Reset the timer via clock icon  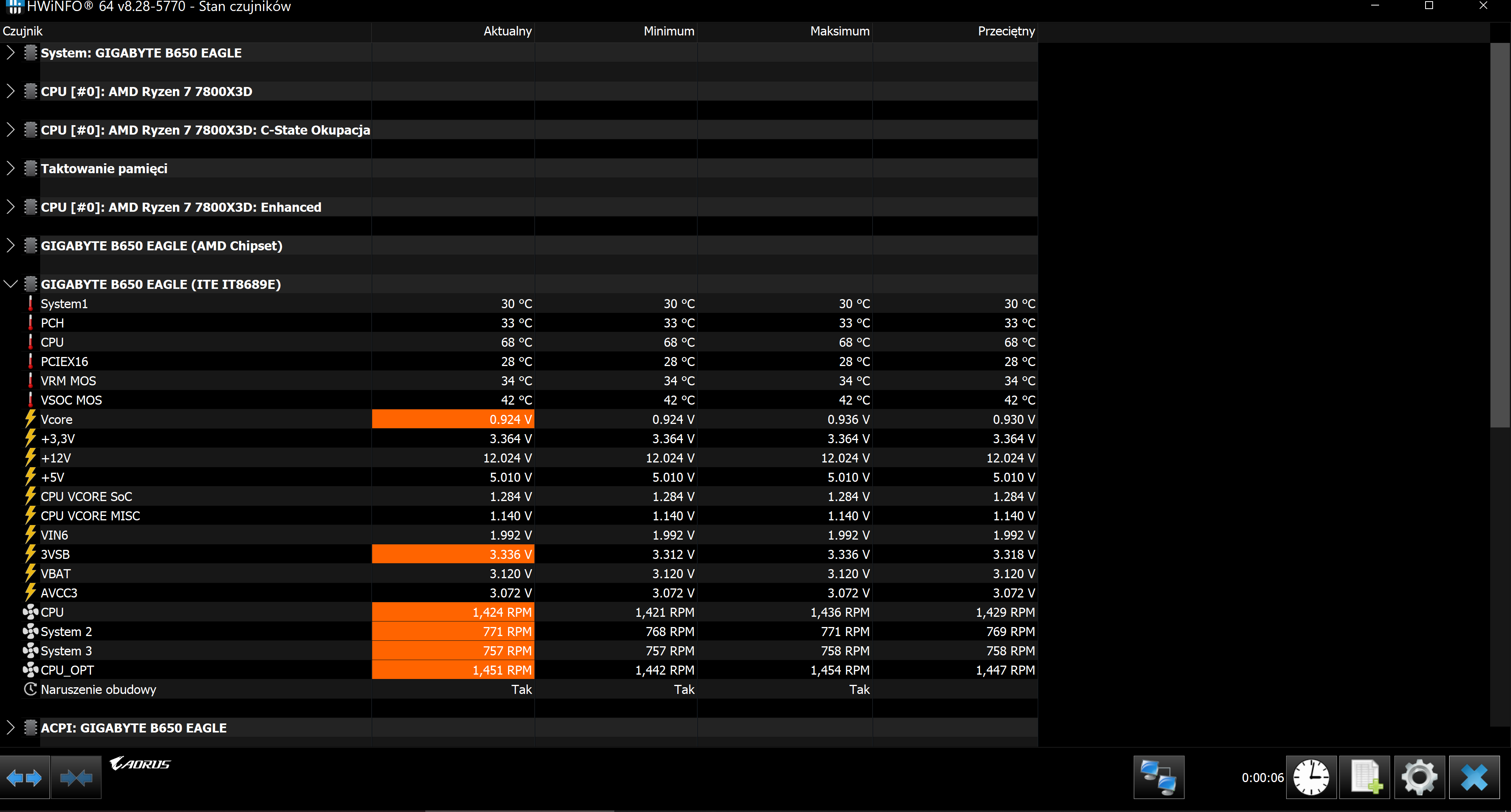coord(1311,777)
